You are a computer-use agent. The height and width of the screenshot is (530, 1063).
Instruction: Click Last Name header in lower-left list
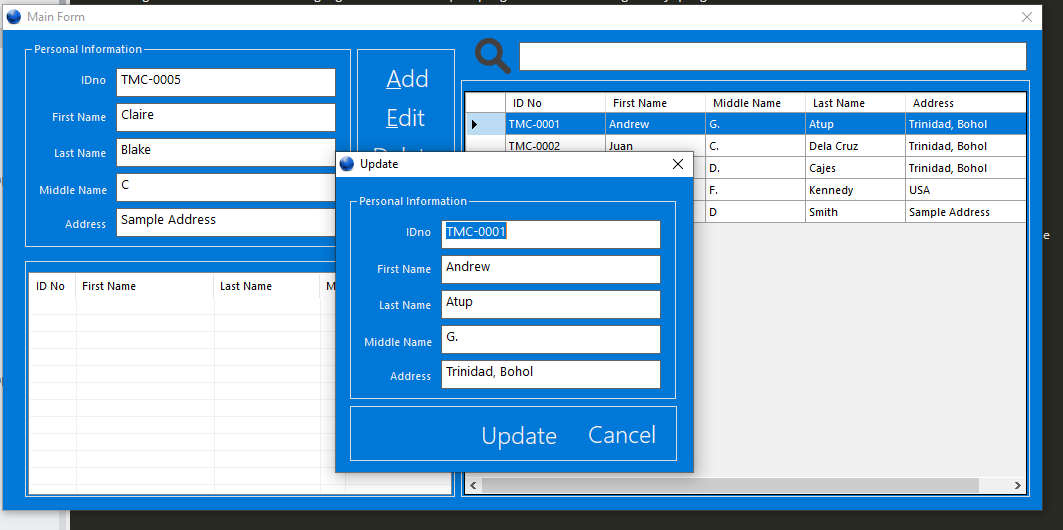(267, 286)
